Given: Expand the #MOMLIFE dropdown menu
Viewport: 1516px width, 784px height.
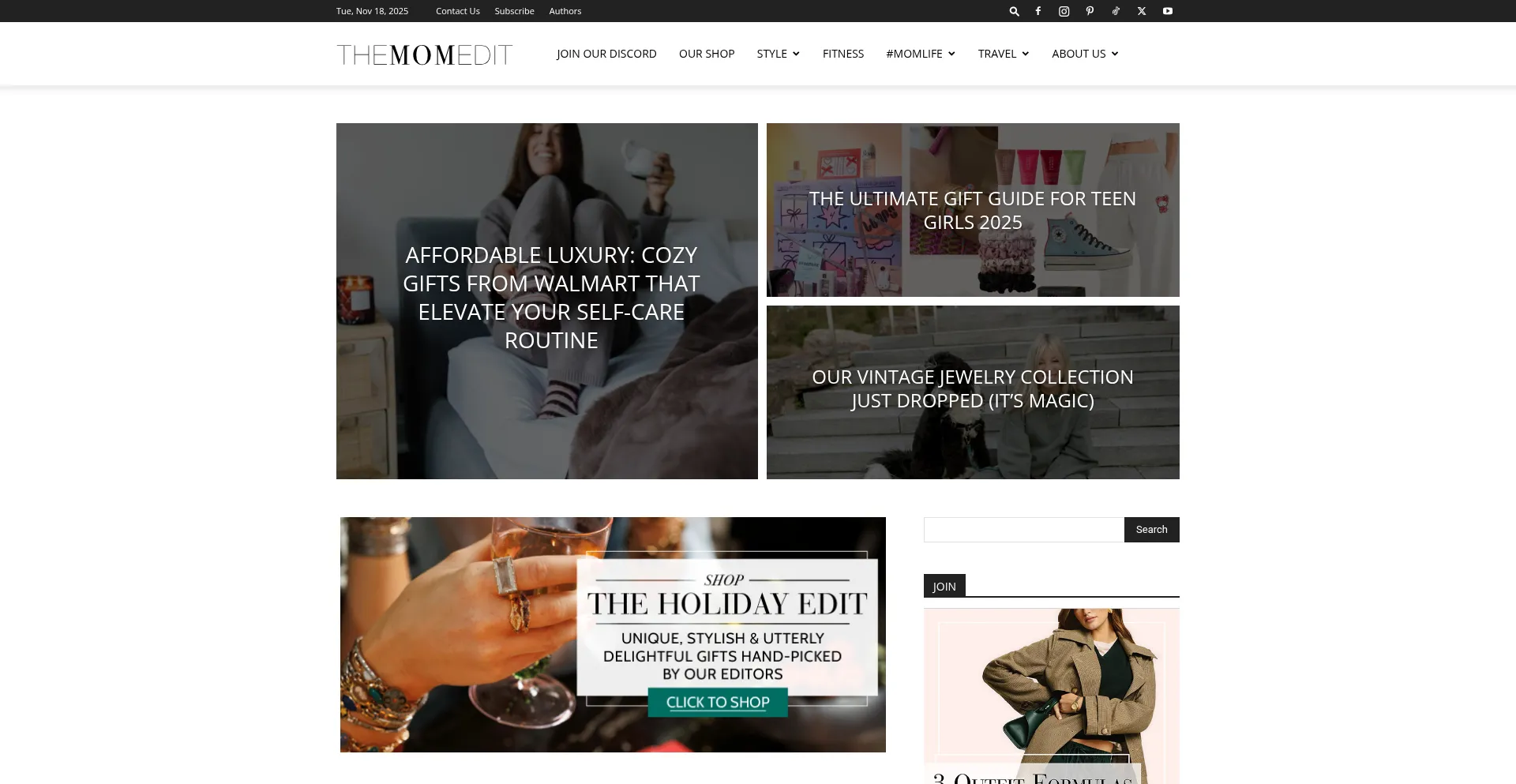Looking at the screenshot, I should (x=921, y=54).
